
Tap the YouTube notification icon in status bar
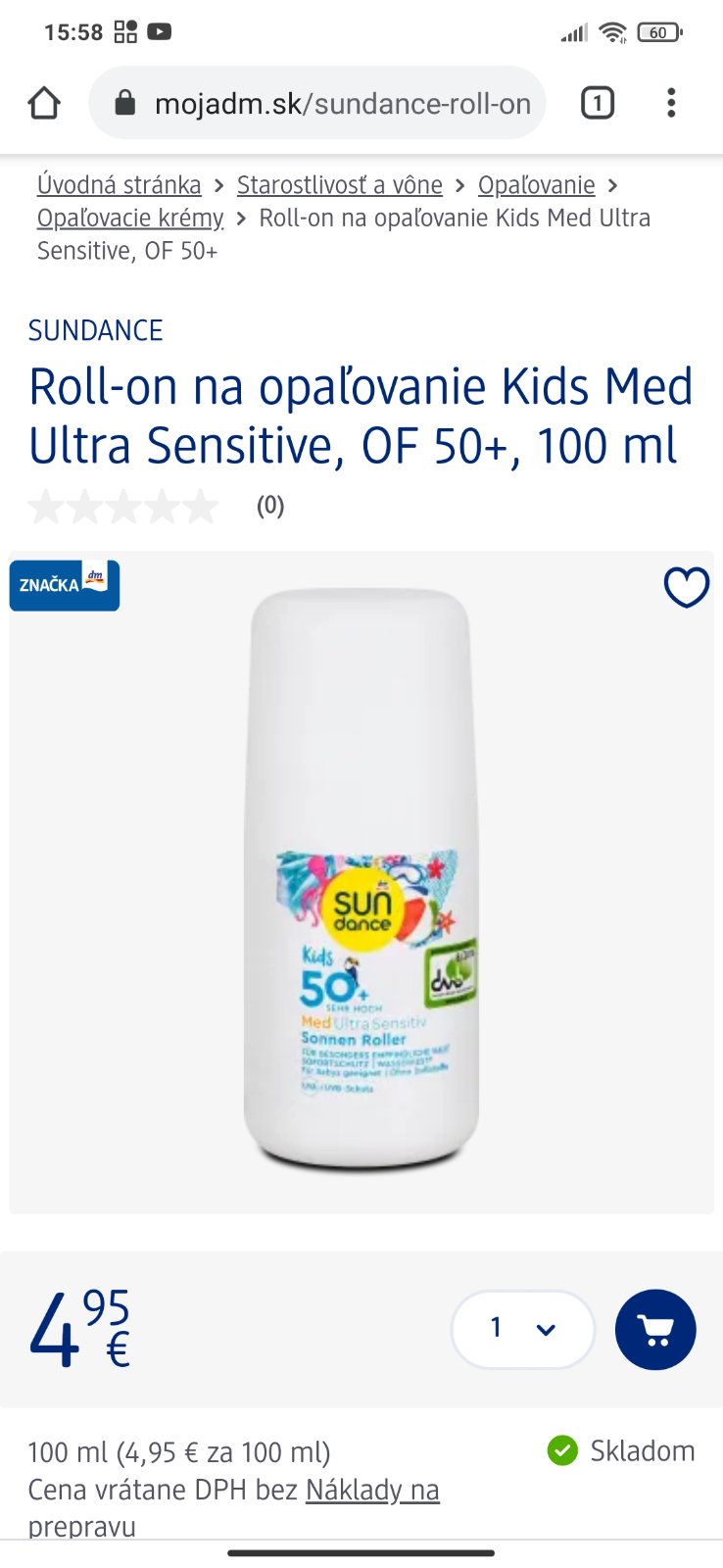pos(160,31)
